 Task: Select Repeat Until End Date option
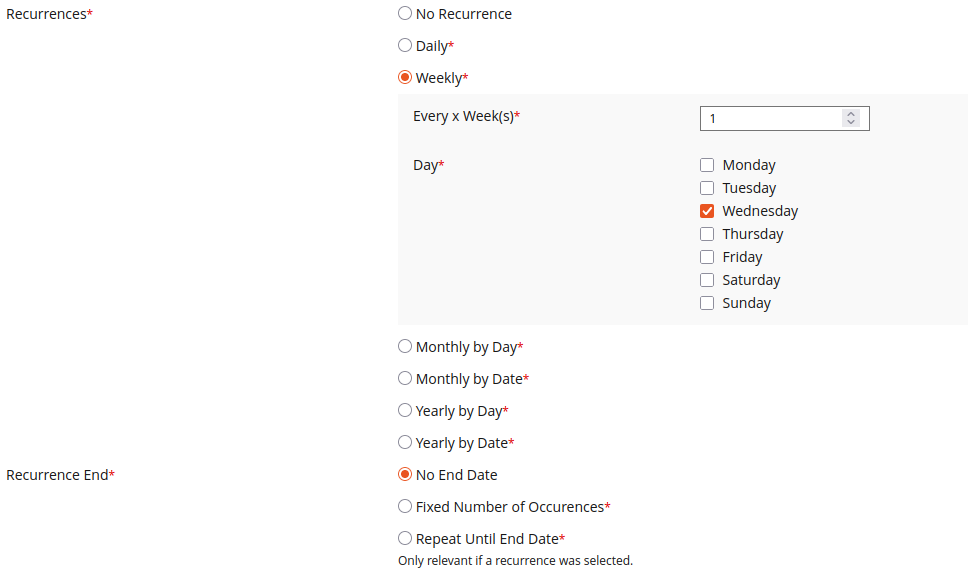[405, 539]
